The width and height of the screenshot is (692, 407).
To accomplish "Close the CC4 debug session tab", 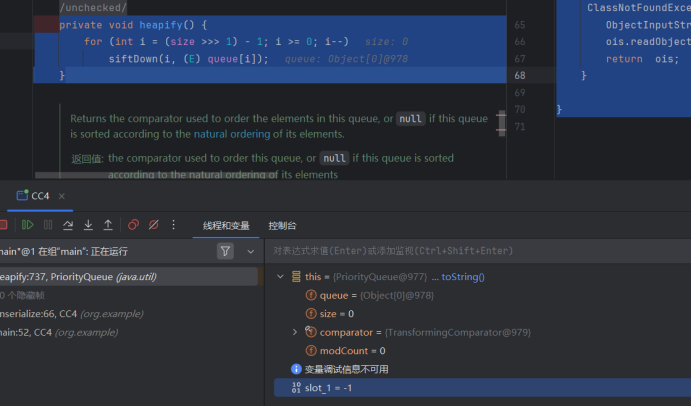I will point(61,196).
